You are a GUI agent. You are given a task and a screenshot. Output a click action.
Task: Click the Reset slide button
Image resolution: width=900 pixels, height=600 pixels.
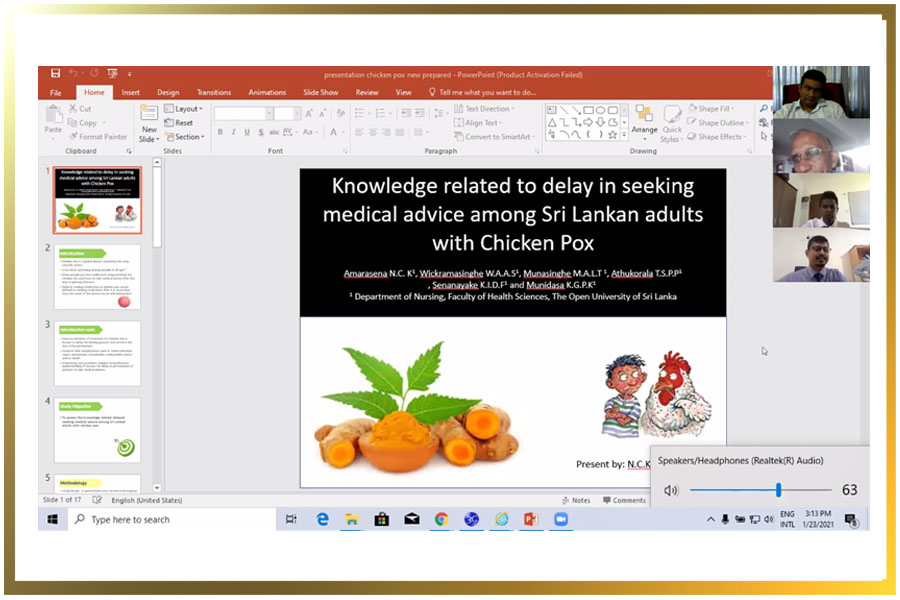(x=179, y=123)
